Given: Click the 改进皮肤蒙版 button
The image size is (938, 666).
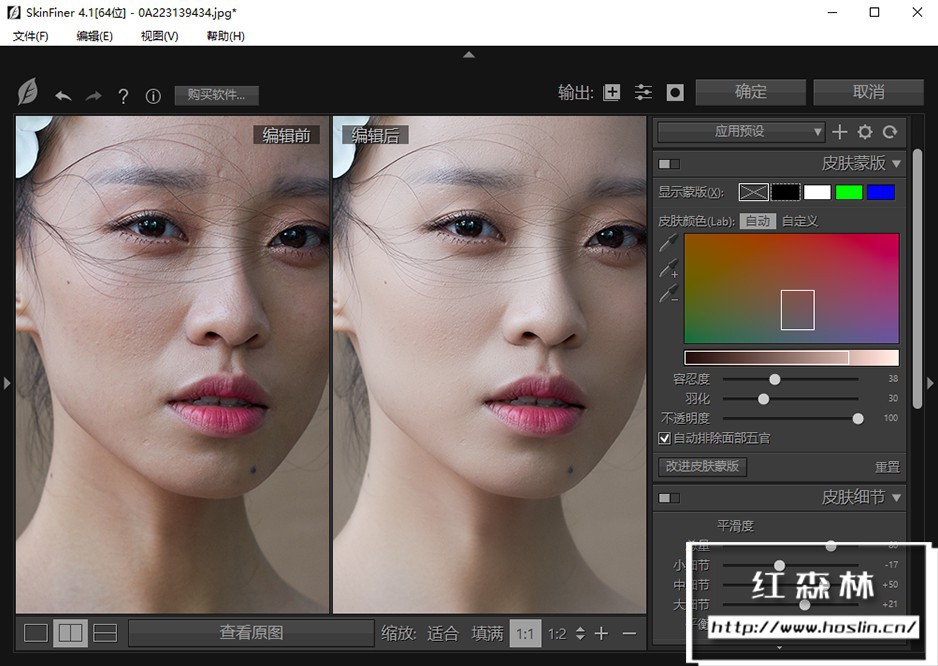Looking at the screenshot, I should pyautogui.click(x=702, y=466).
